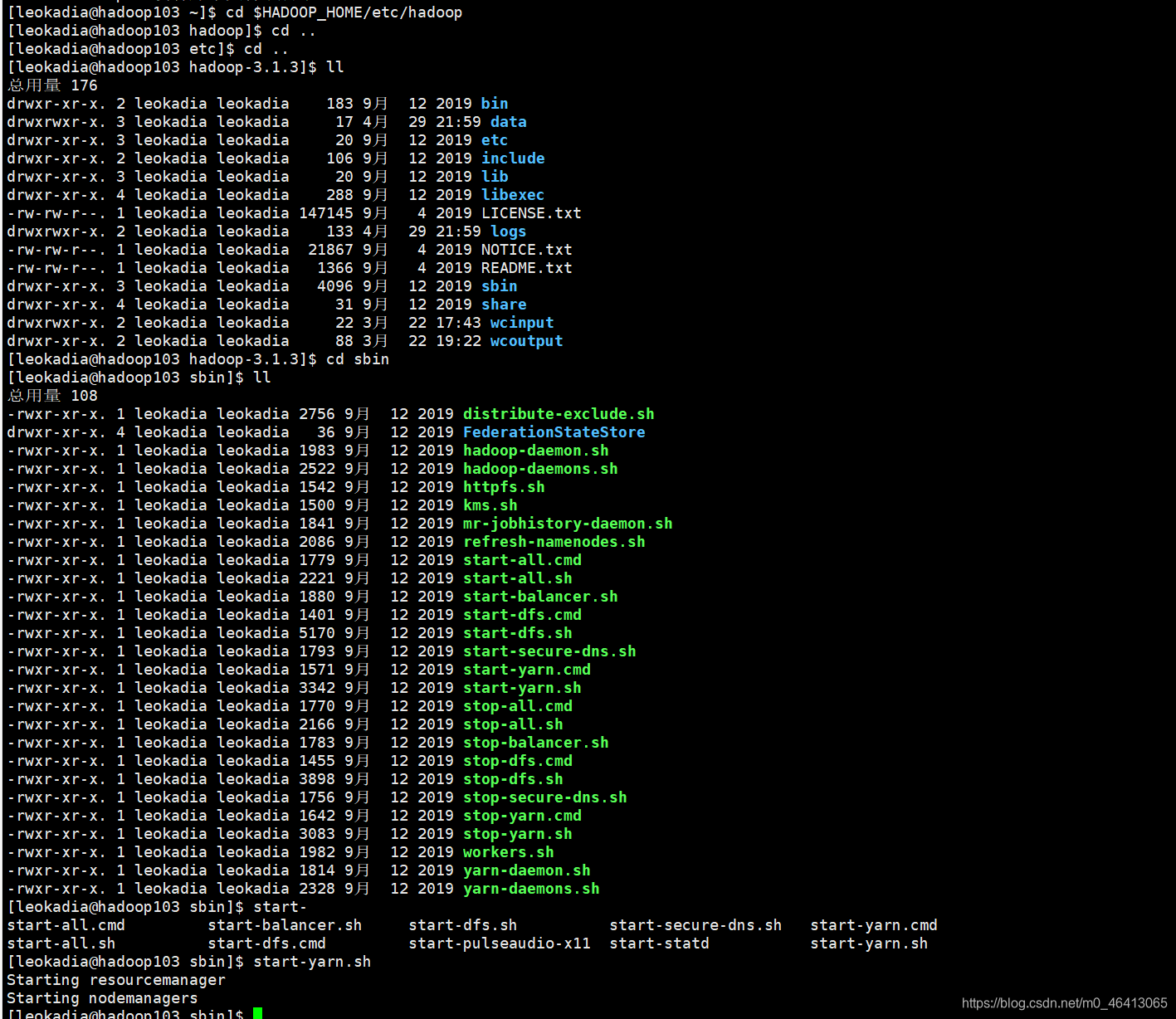Click the sbin directory name in first listing

point(500,286)
